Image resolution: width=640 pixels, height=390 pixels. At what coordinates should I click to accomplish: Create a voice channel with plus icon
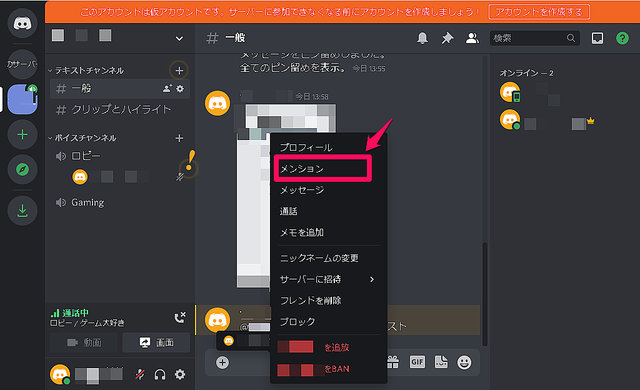point(179,138)
